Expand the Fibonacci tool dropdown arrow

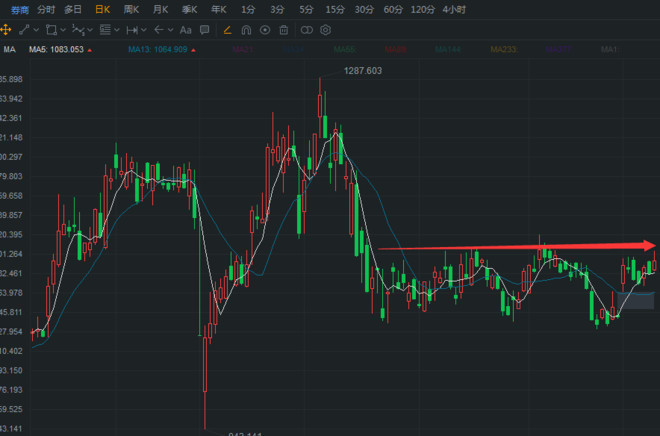coord(117,30)
